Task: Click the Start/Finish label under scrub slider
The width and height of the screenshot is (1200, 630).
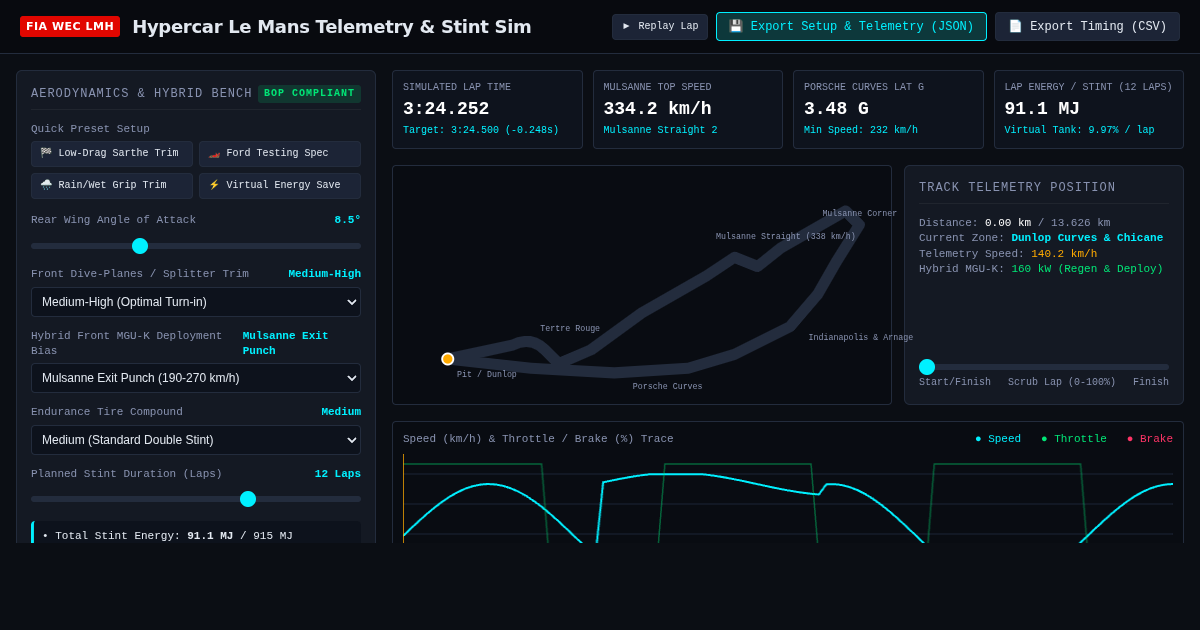Action: [x=955, y=383]
